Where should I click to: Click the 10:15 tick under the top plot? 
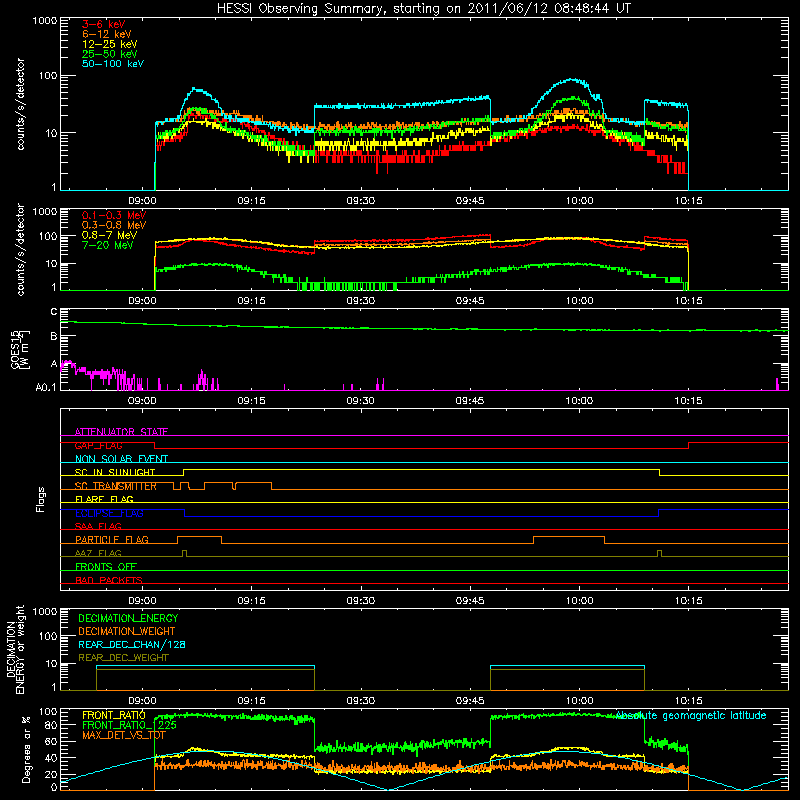click(x=688, y=201)
